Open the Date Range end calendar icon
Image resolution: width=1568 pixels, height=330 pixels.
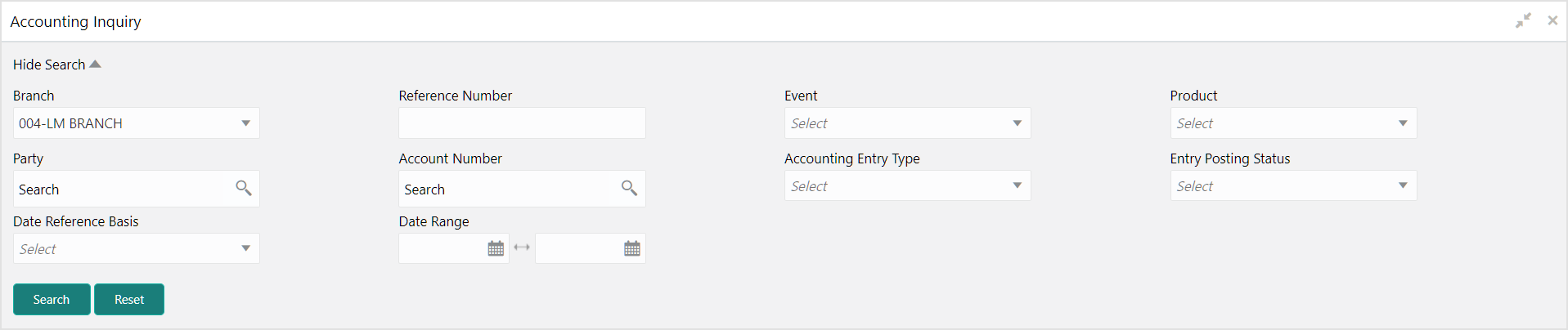632,248
